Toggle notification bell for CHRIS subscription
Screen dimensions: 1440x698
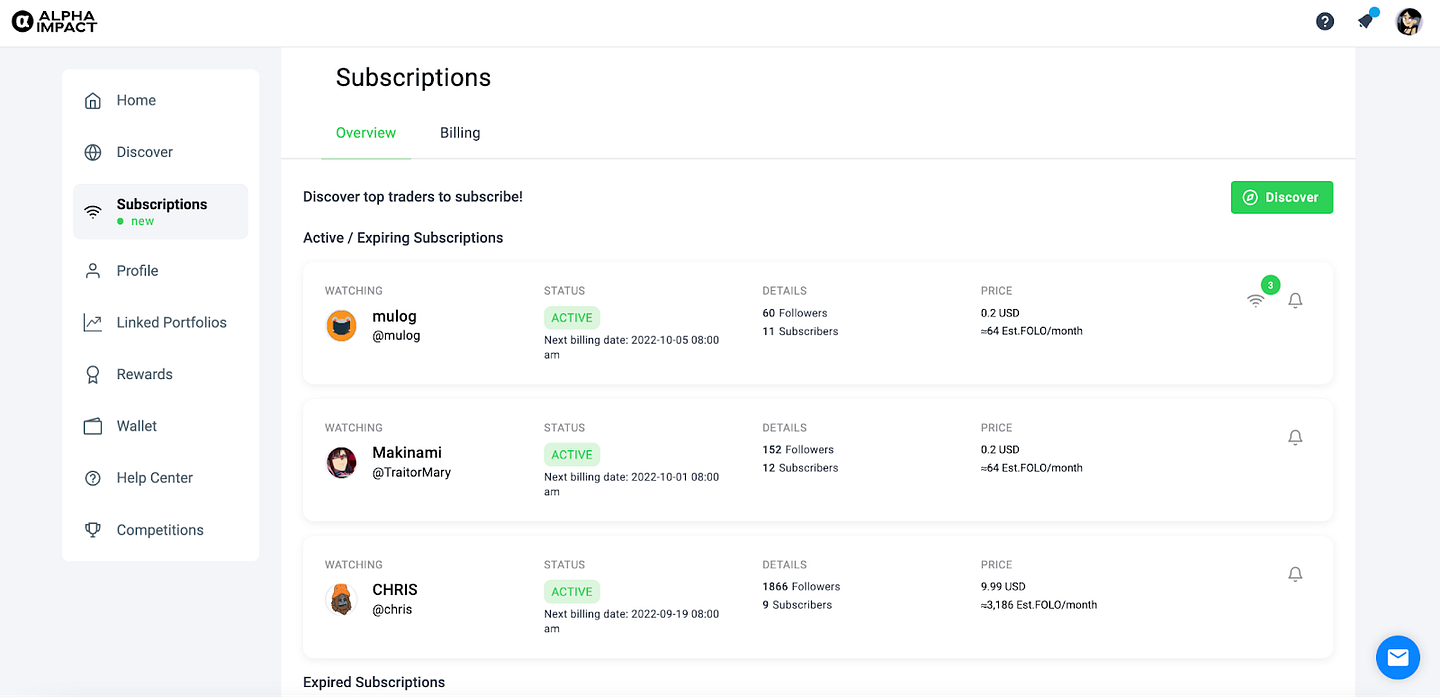point(1295,574)
